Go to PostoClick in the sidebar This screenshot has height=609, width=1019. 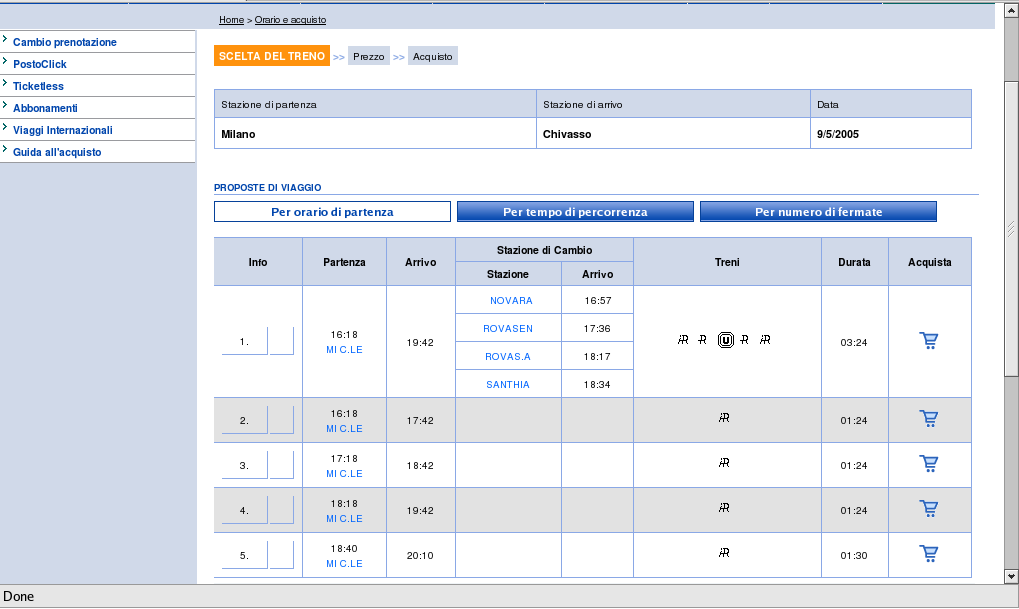click(40, 64)
